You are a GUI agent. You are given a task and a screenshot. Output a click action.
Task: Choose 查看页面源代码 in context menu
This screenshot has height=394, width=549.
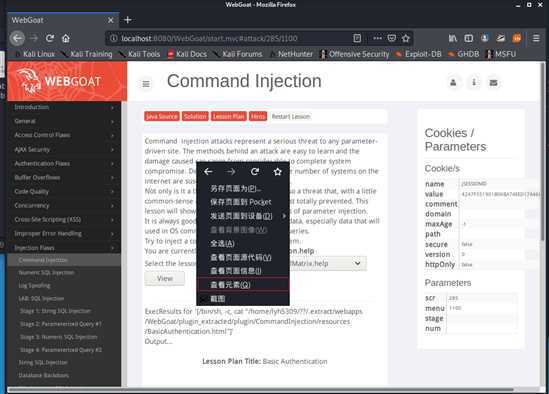coord(243,257)
